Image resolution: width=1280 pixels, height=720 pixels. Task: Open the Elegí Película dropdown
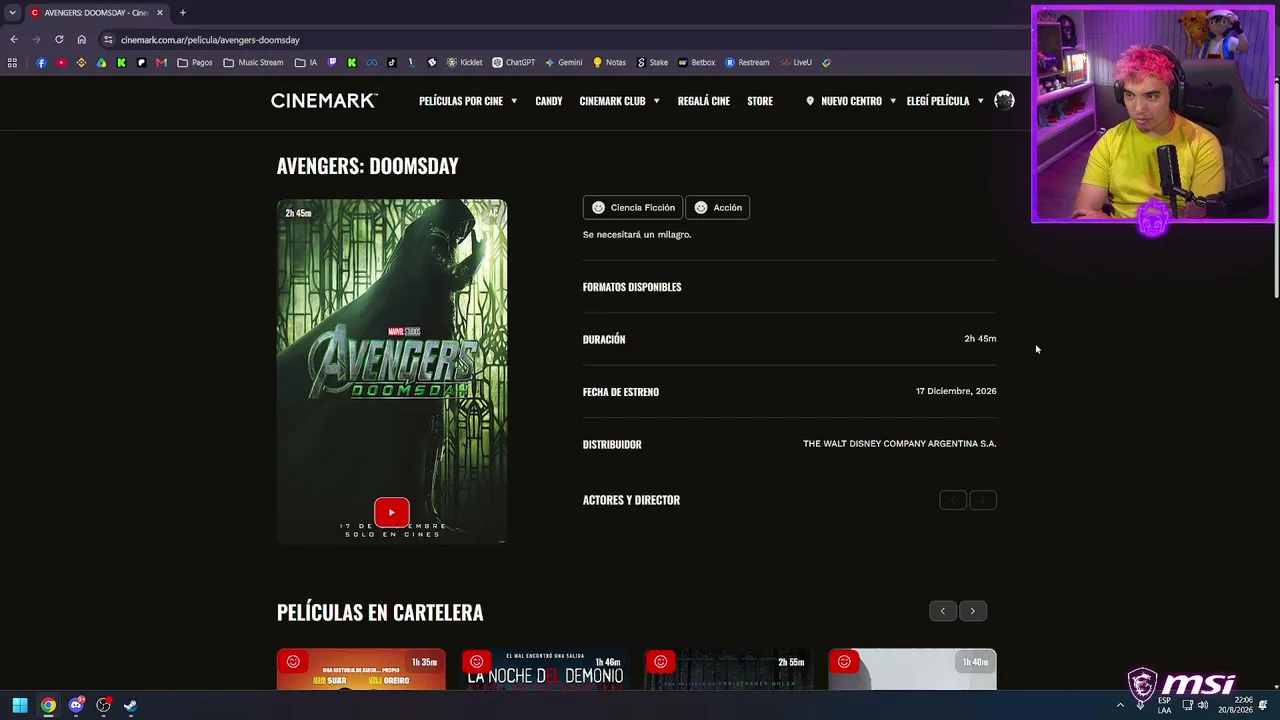point(945,101)
